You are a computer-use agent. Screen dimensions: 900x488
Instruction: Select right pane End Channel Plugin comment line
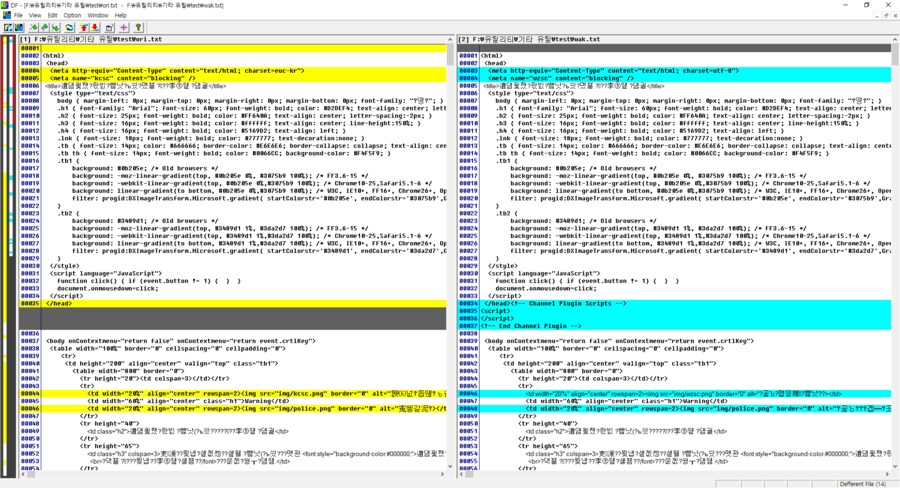[x=674, y=326]
